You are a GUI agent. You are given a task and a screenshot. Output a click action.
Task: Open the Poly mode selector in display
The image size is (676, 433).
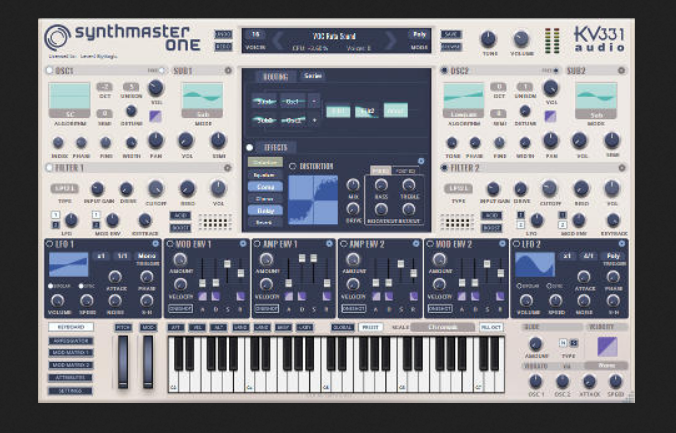pos(419,35)
